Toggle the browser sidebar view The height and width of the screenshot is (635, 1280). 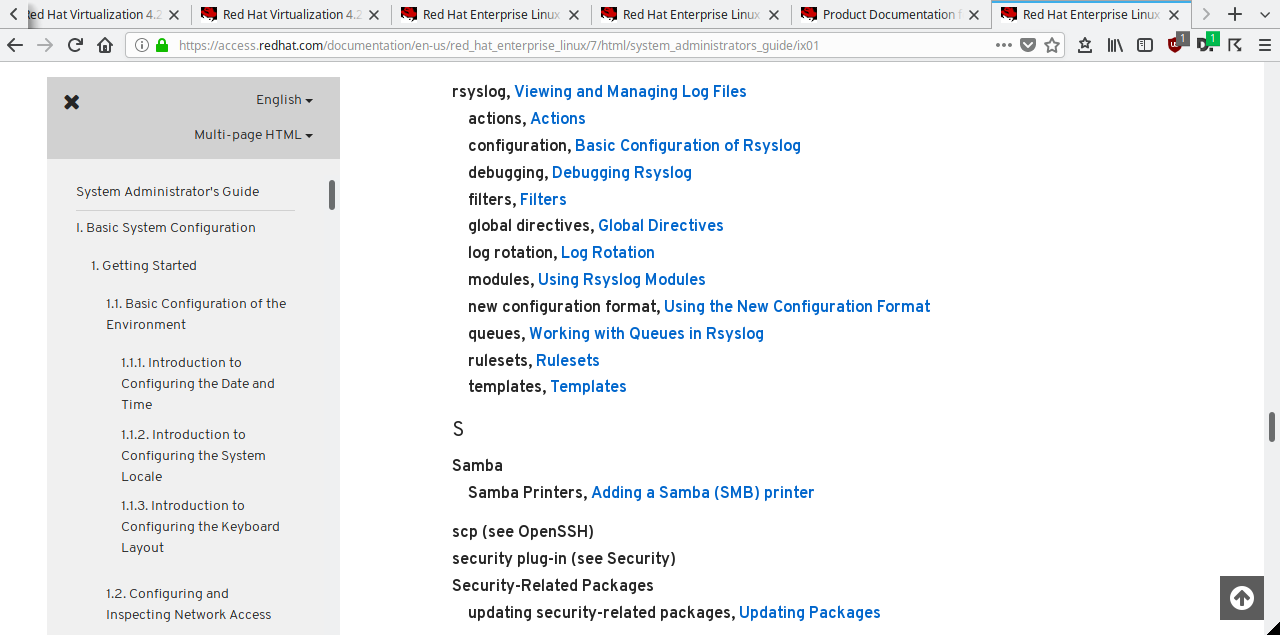point(1145,45)
